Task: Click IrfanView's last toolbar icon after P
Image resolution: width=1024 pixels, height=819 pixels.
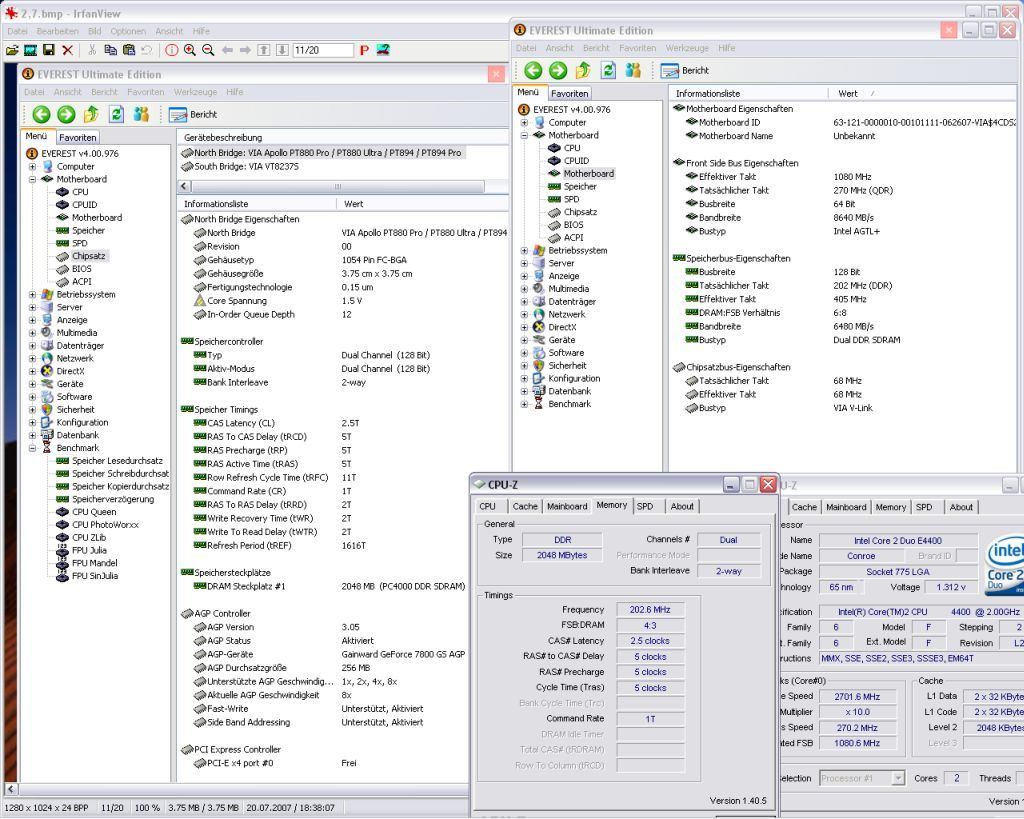Action: [383, 50]
